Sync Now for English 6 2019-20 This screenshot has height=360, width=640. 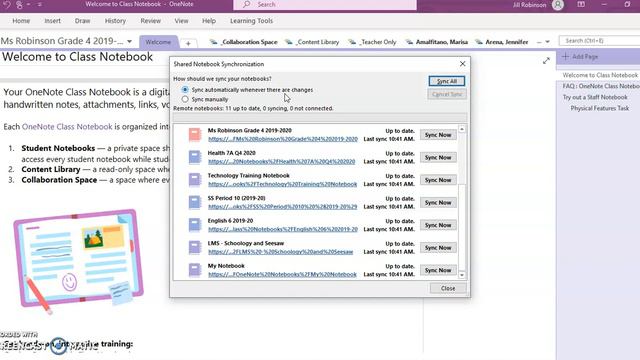(x=438, y=225)
